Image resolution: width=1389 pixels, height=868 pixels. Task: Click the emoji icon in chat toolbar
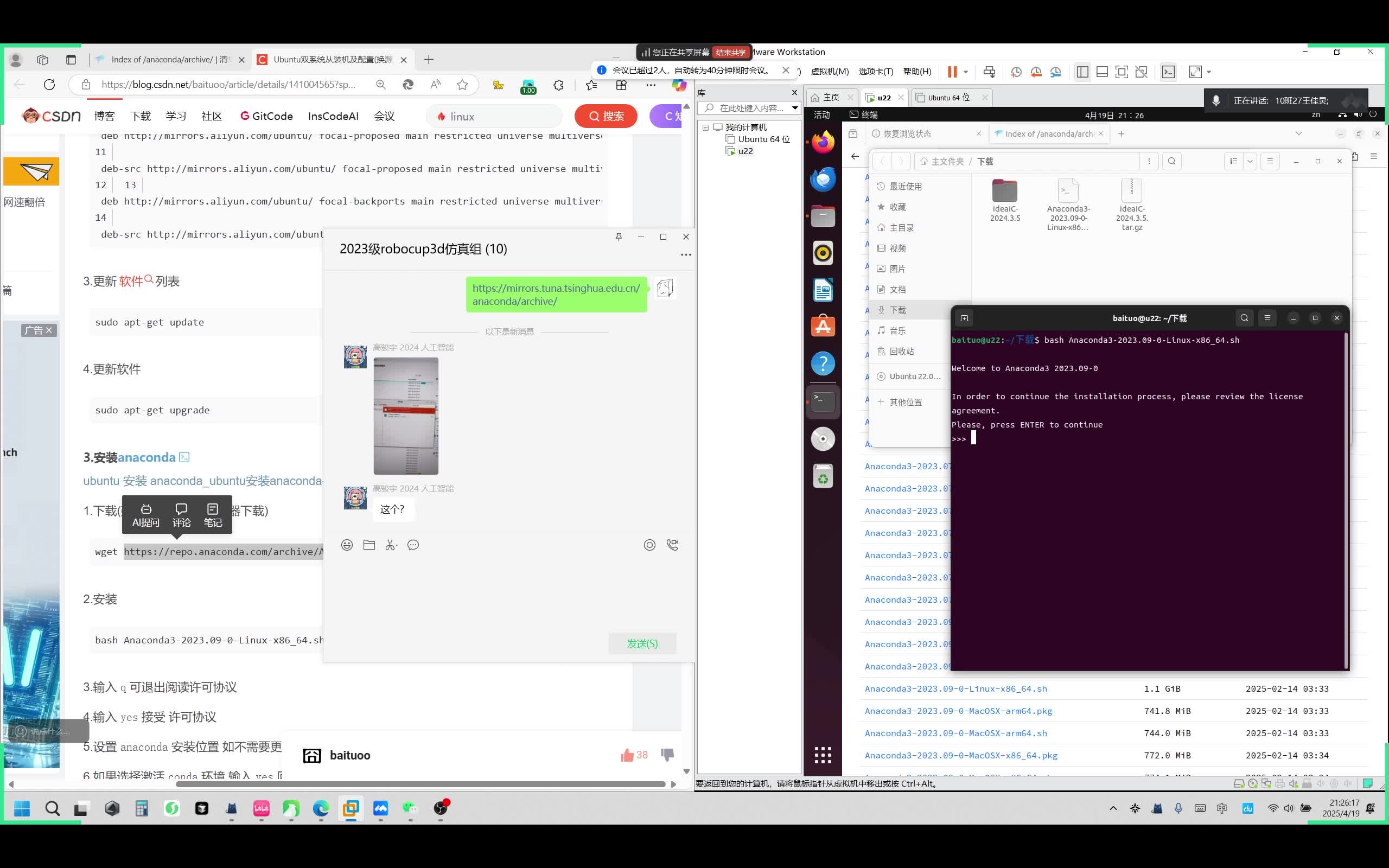point(347,545)
